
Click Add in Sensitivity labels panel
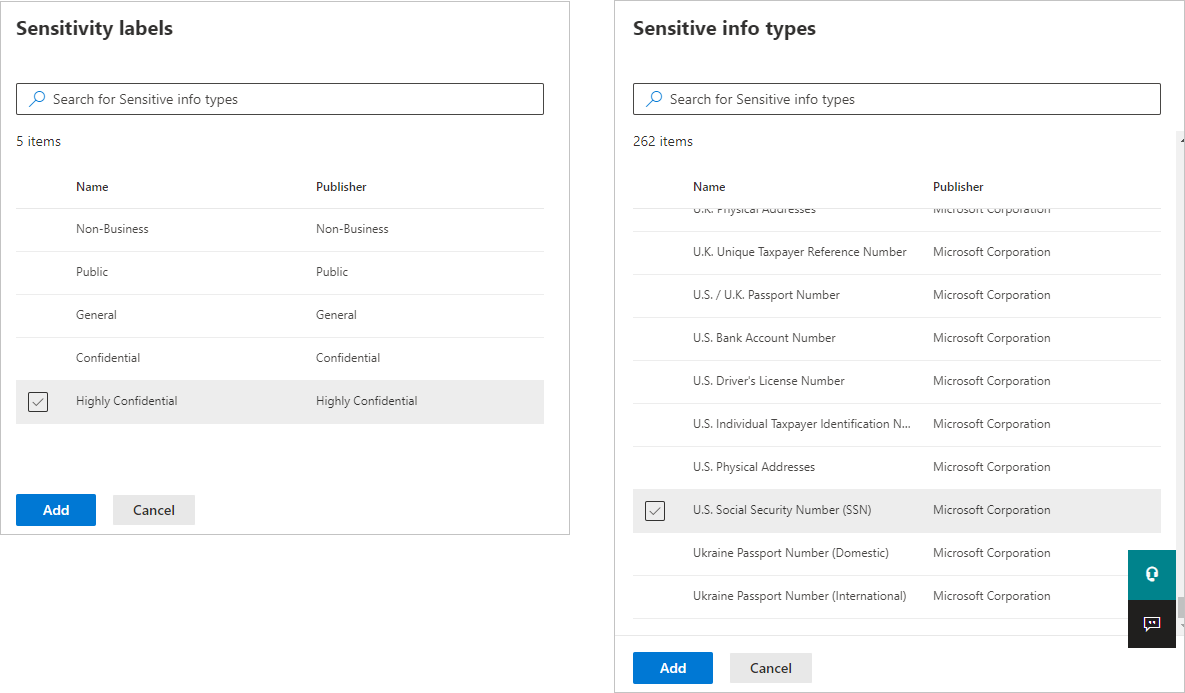point(56,510)
